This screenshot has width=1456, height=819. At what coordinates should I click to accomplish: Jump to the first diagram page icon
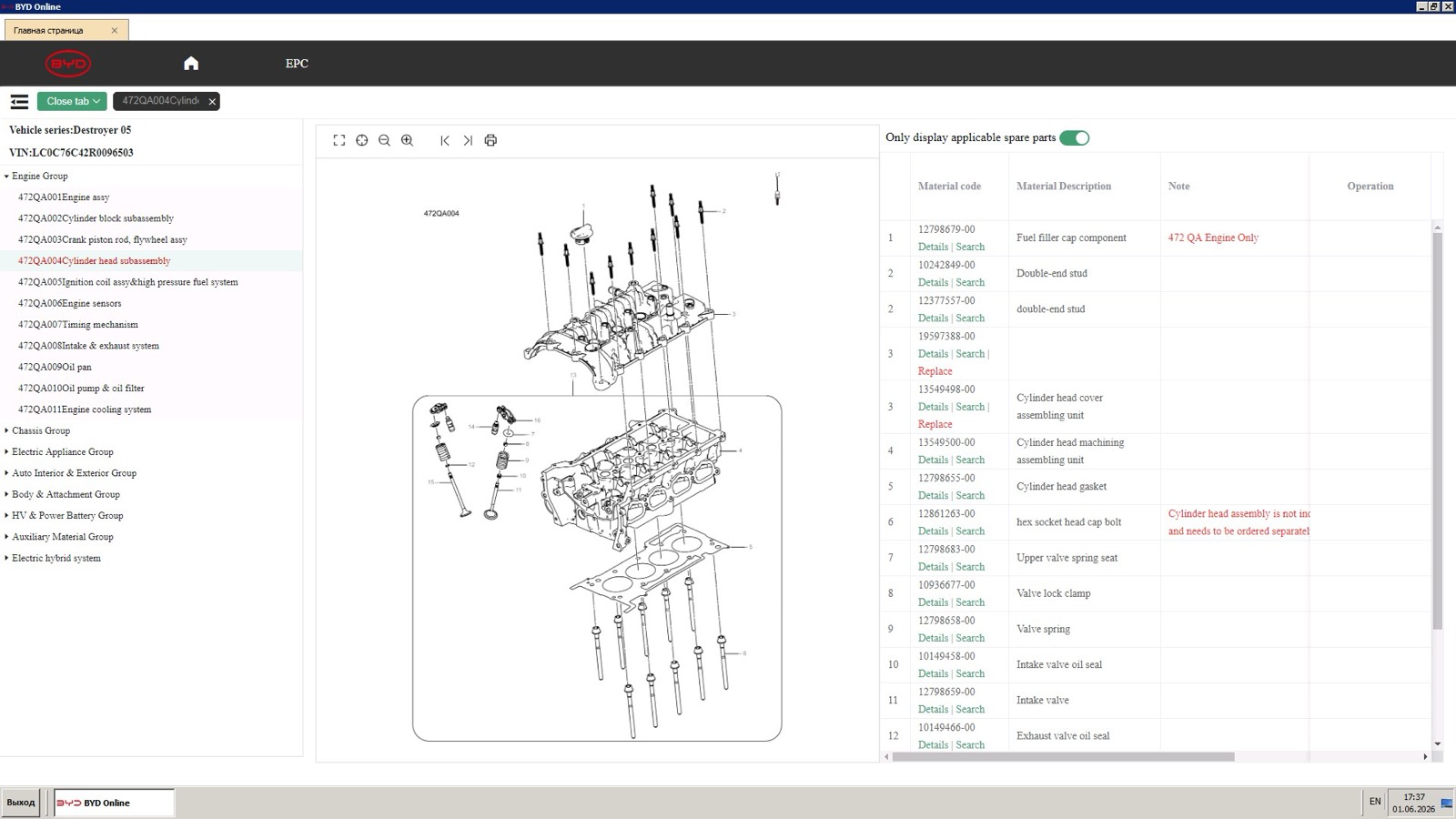[x=444, y=140]
